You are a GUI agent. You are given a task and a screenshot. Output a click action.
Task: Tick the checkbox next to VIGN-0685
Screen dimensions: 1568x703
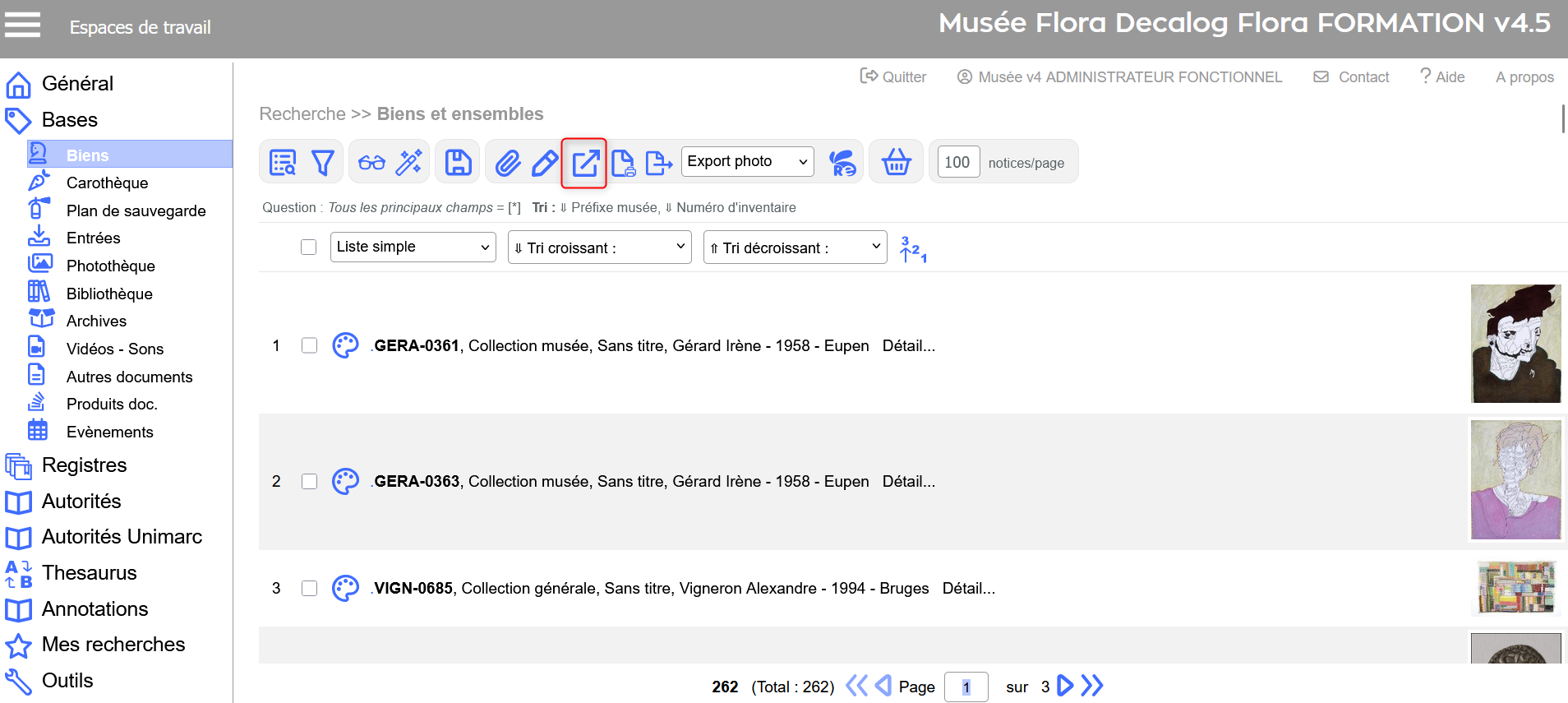(309, 589)
